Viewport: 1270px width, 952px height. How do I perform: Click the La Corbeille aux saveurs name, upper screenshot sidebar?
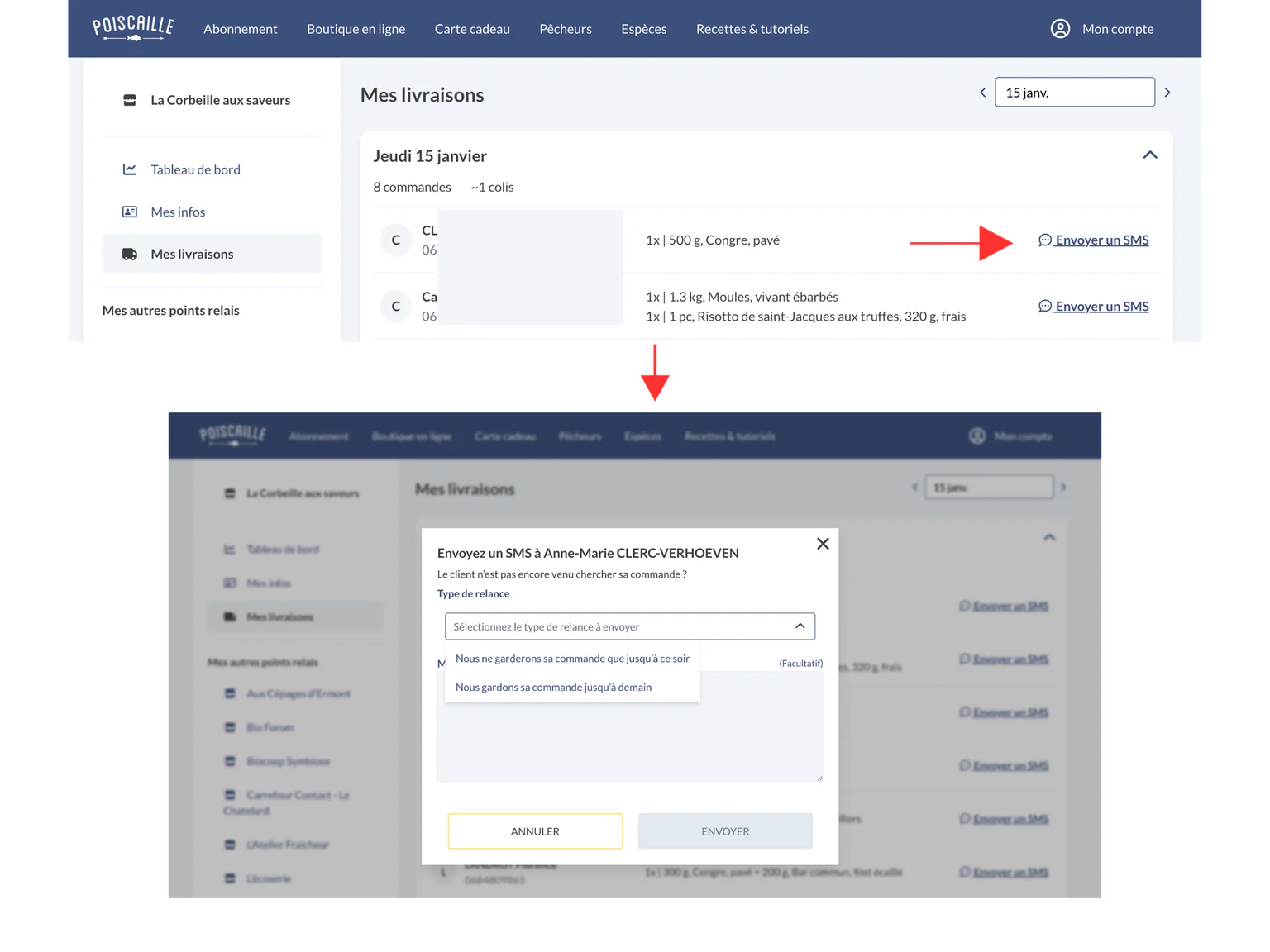pyautogui.click(x=221, y=100)
